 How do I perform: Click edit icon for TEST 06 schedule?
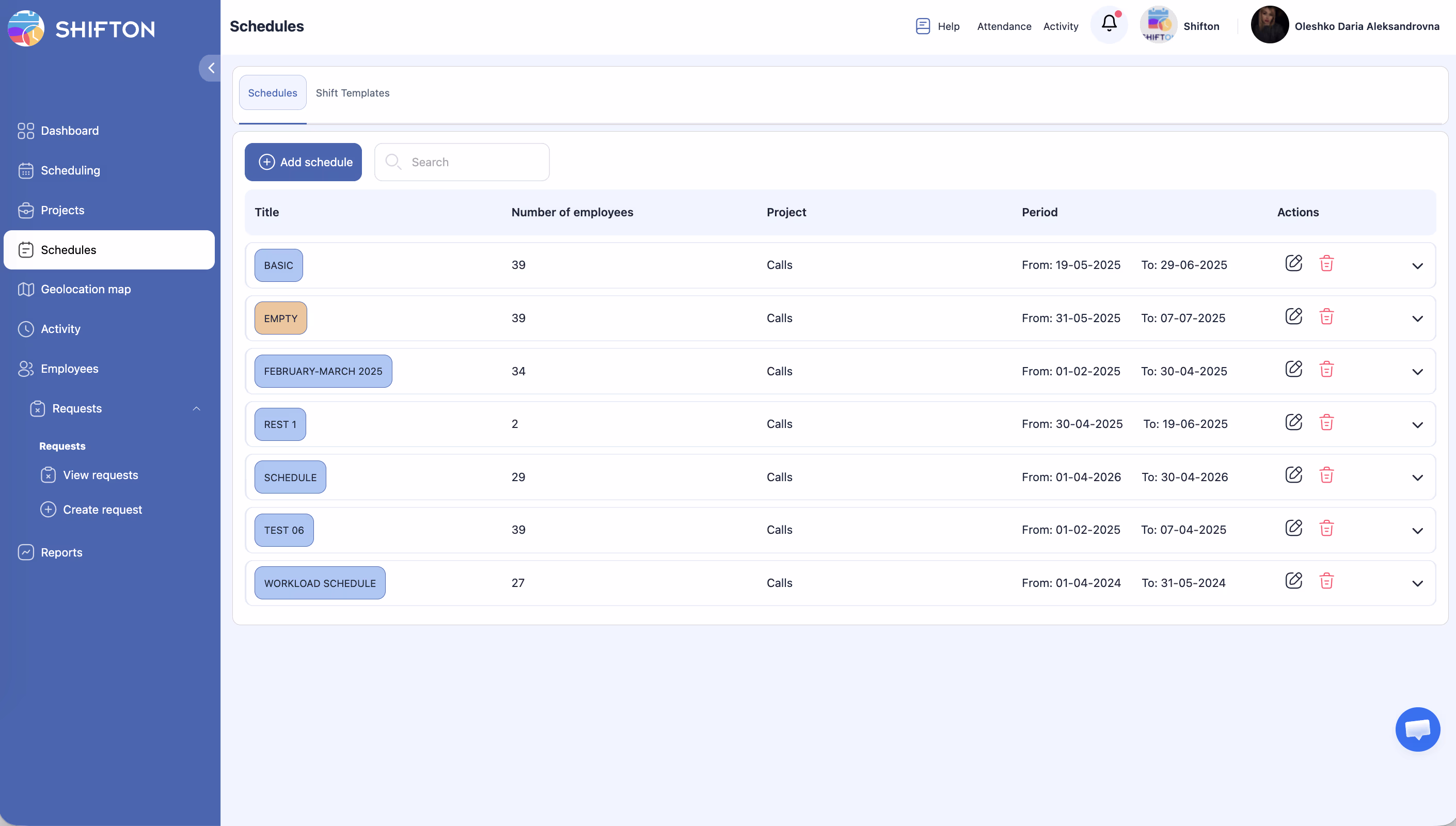[1293, 528]
